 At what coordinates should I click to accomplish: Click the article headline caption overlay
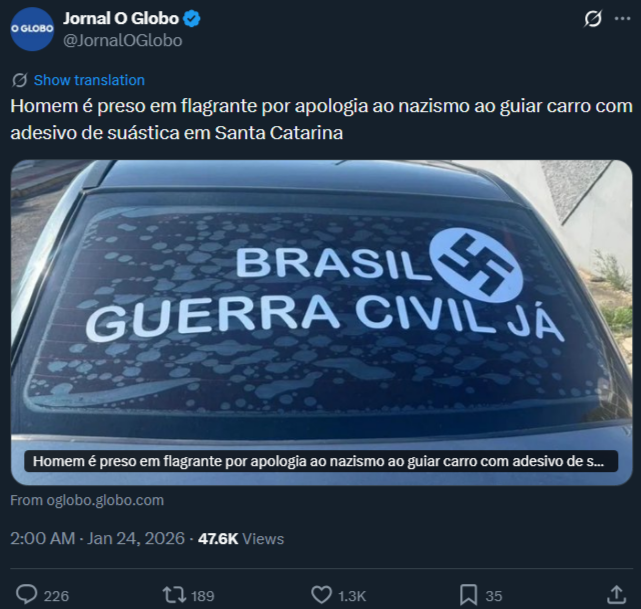coord(321,461)
